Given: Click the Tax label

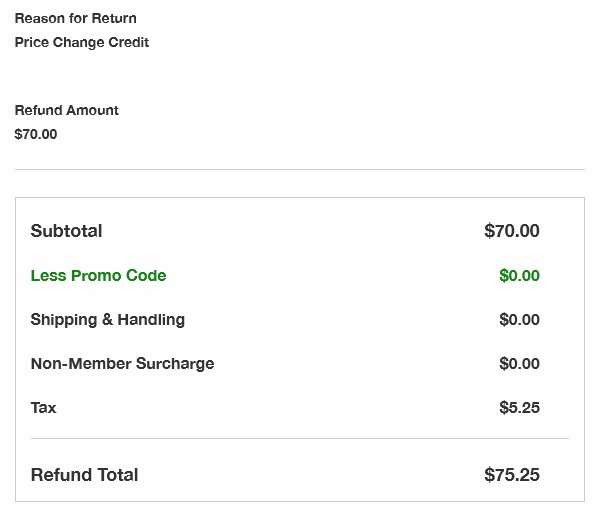Looking at the screenshot, I should [x=43, y=407].
